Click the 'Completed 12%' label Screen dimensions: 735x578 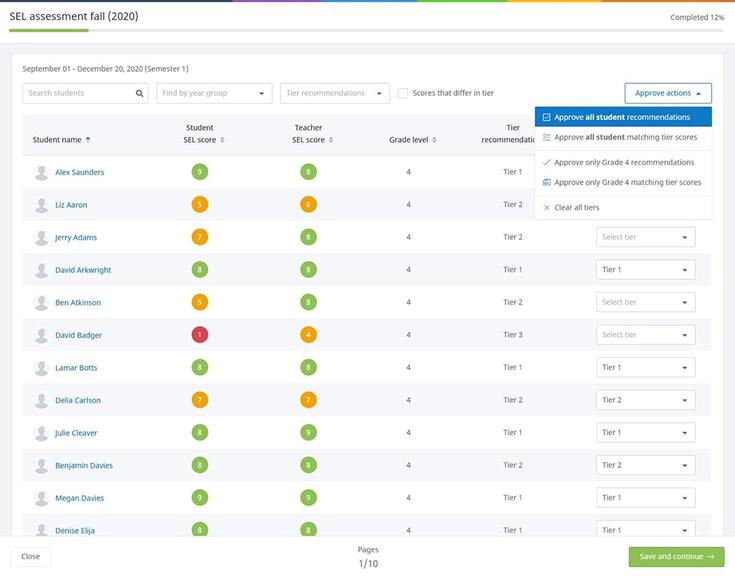(x=697, y=17)
